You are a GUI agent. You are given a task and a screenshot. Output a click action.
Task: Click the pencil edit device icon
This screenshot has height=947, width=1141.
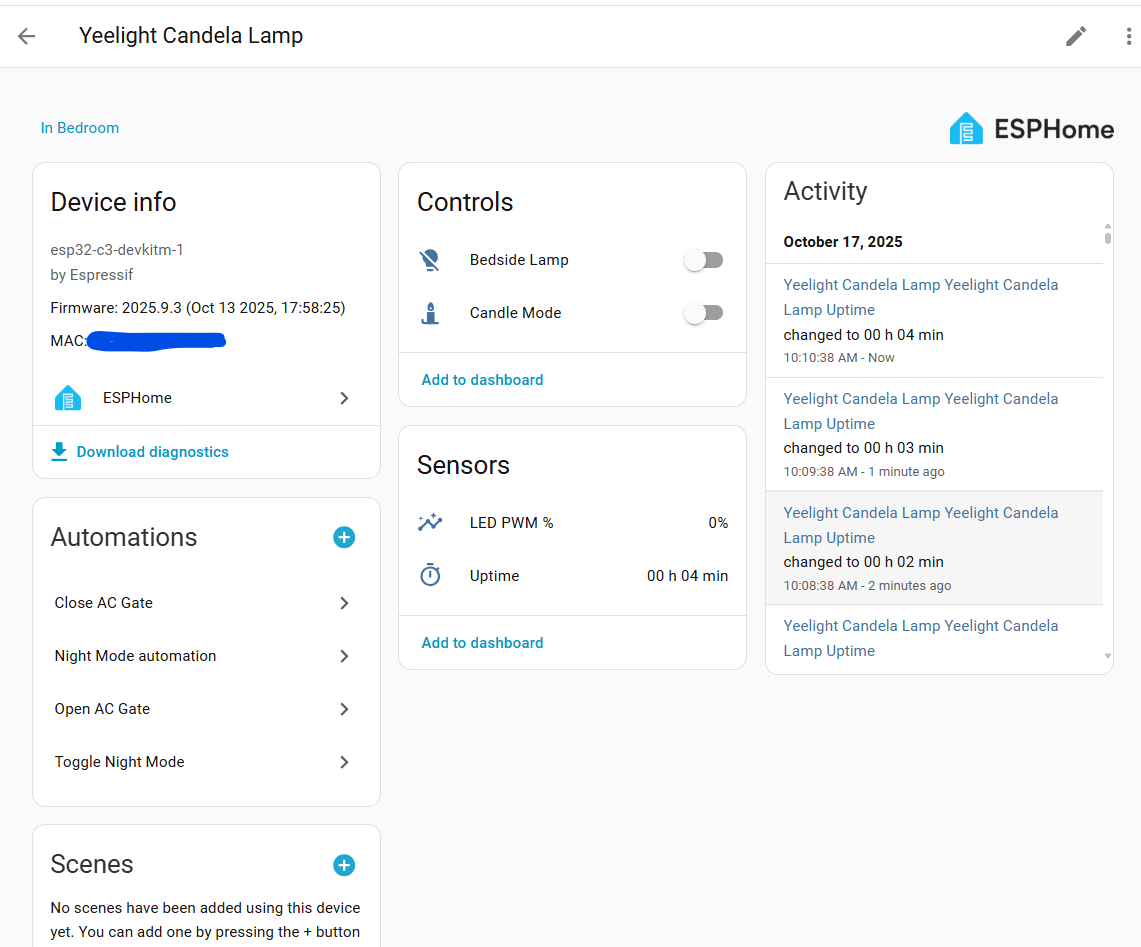point(1076,36)
